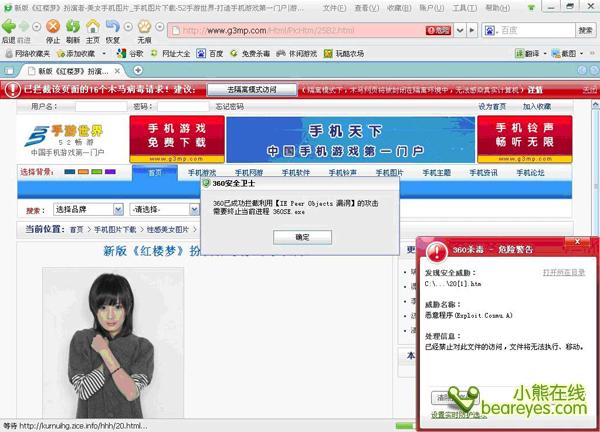Click the 忘记密码 link
The width and height of the screenshot is (600, 432).
(x=230, y=106)
